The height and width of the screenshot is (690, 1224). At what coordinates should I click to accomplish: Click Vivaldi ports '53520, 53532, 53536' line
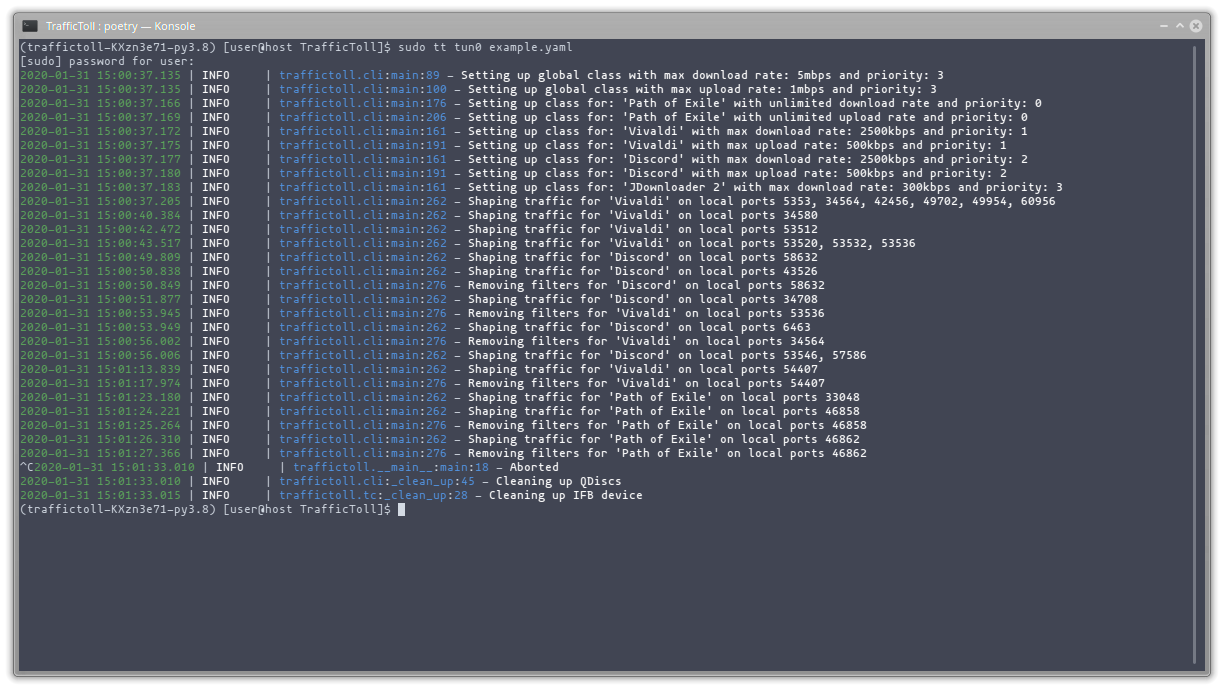coord(467,243)
